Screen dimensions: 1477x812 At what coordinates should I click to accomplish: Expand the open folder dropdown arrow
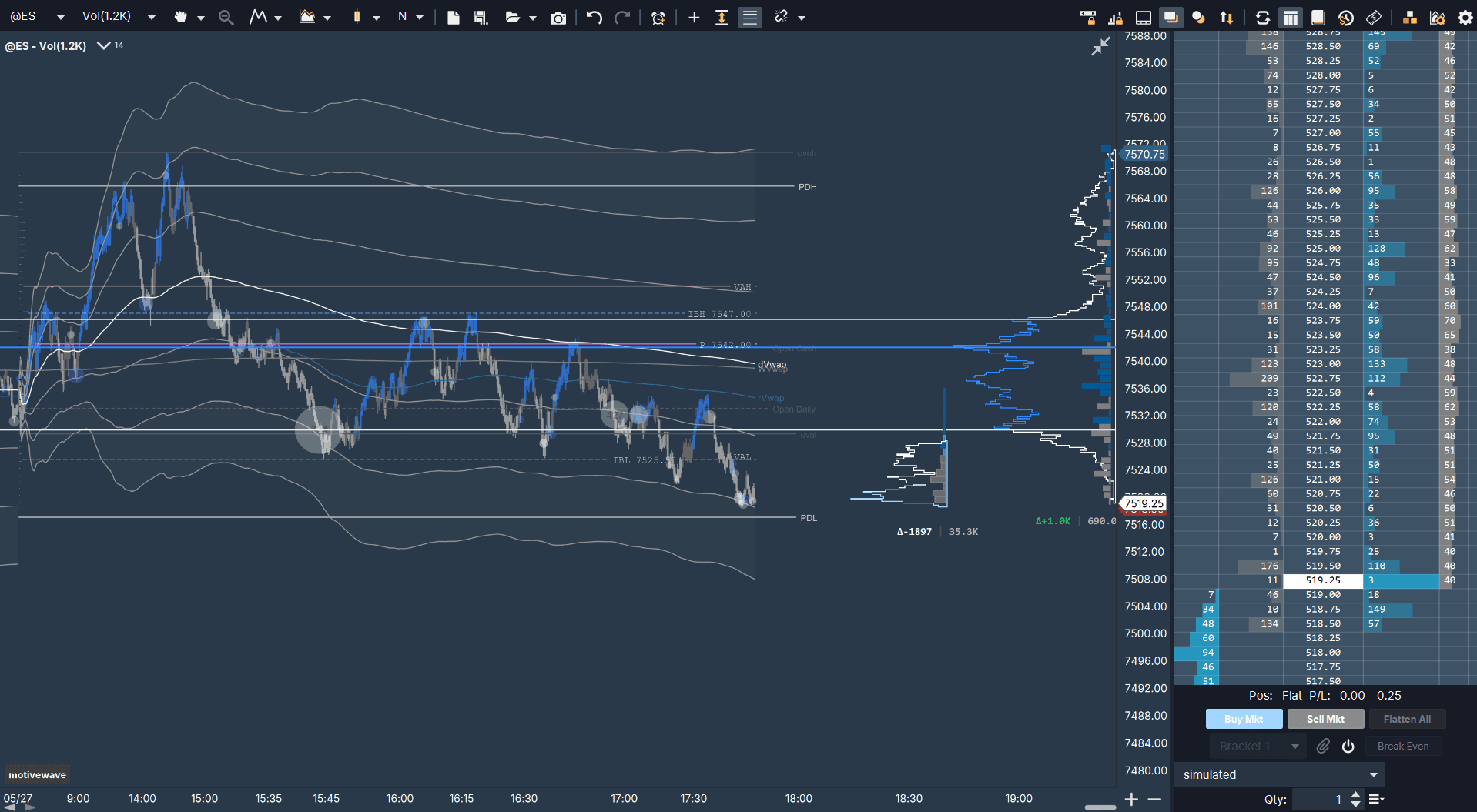[x=533, y=18]
